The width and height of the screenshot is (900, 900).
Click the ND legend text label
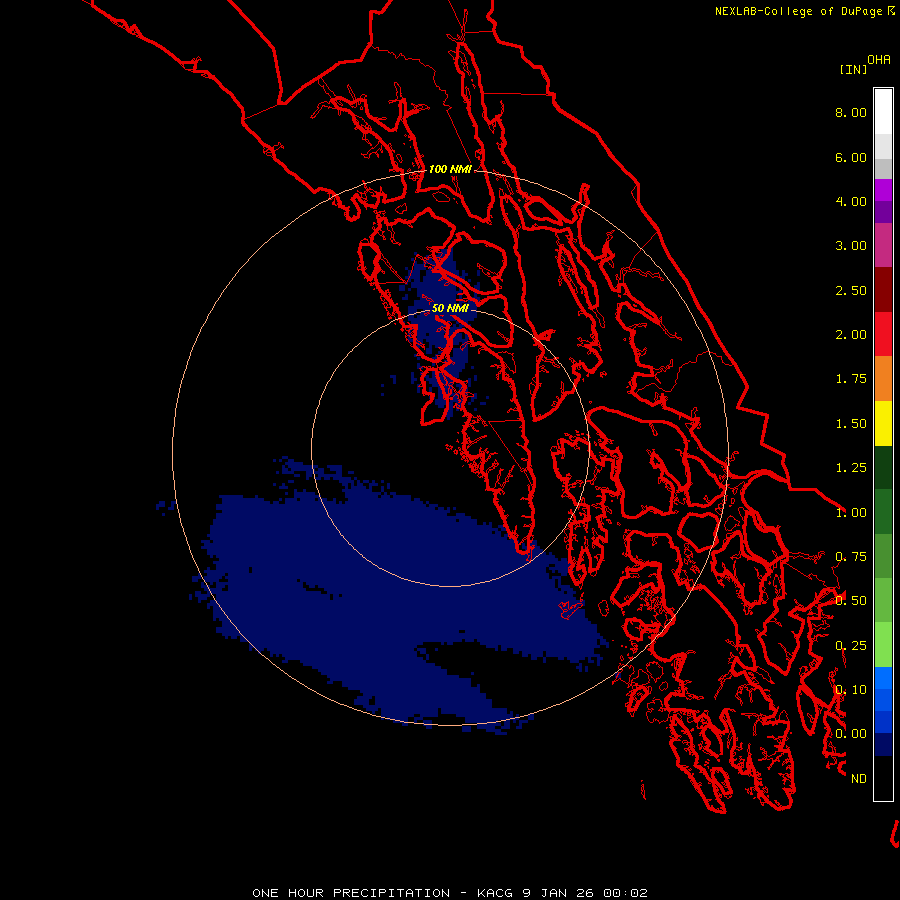click(859, 778)
